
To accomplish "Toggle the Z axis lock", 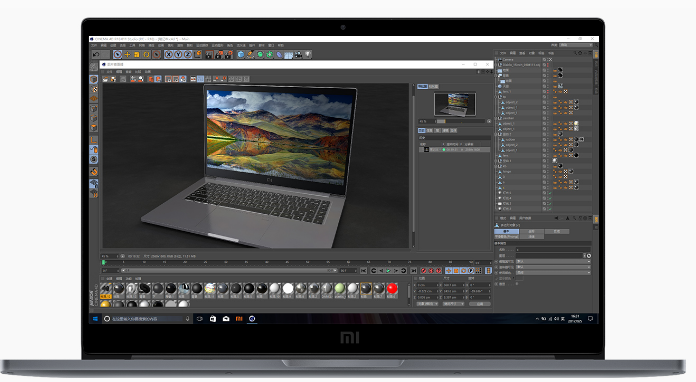I will [188, 55].
